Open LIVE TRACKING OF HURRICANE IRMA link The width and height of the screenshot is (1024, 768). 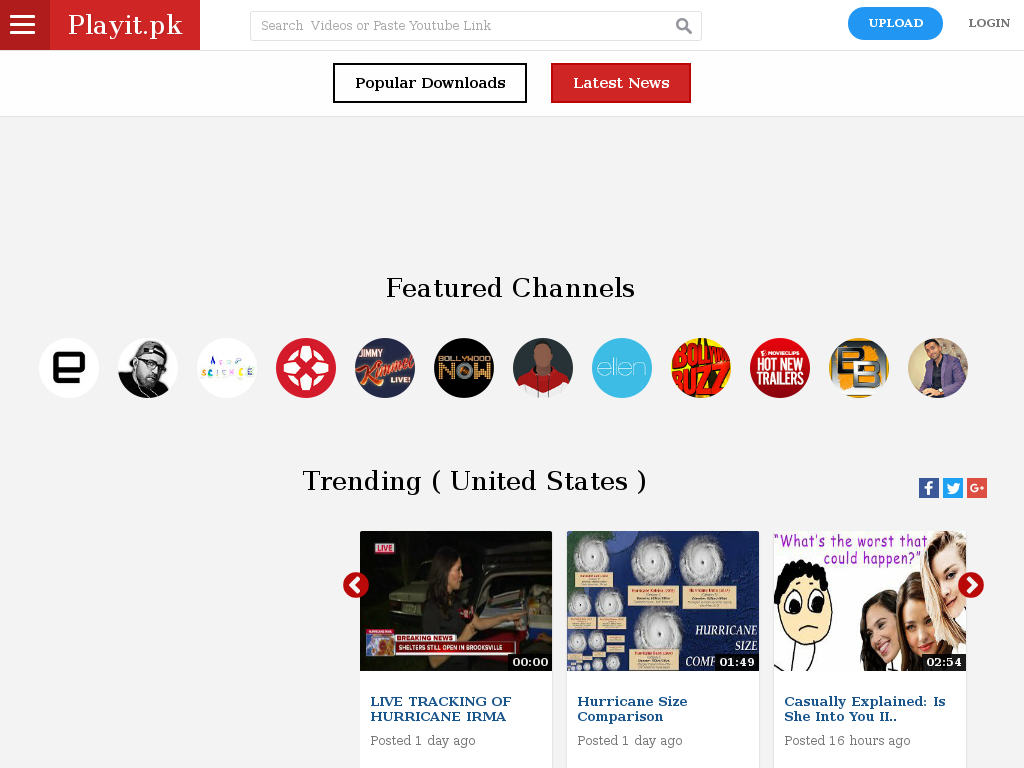point(441,709)
